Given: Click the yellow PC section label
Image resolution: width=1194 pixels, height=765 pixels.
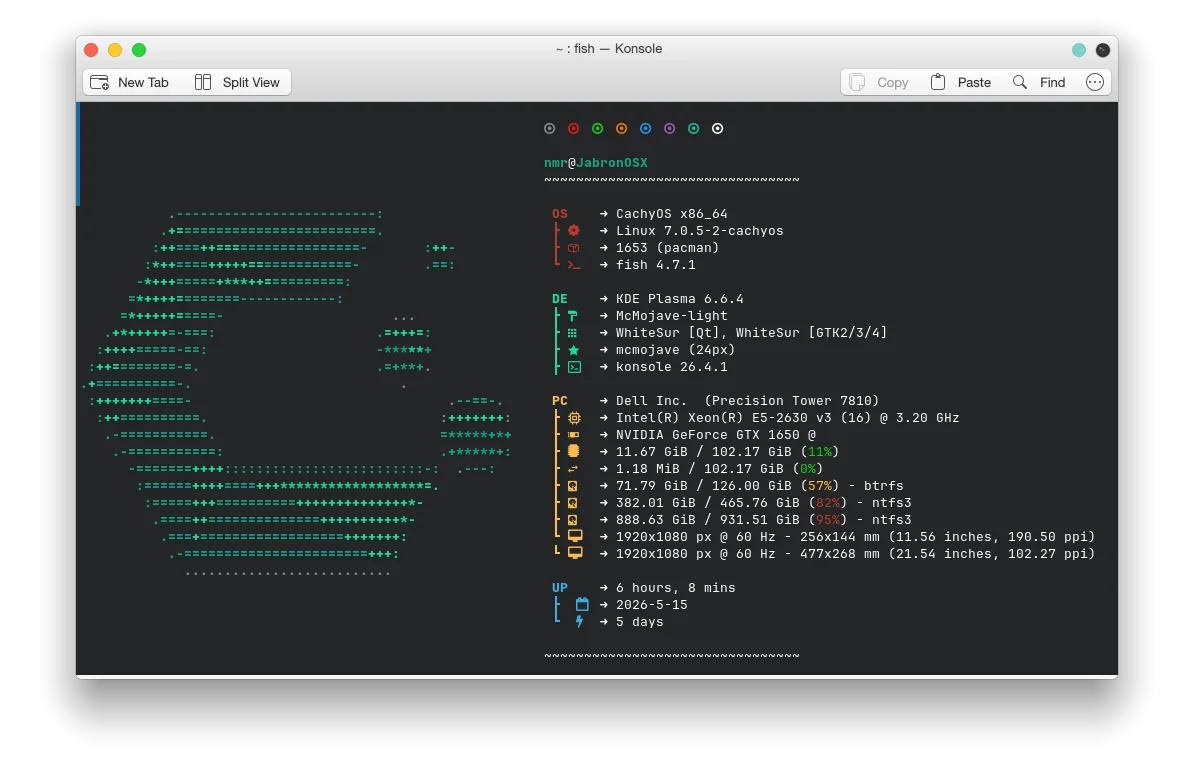Looking at the screenshot, I should pos(560,401).
